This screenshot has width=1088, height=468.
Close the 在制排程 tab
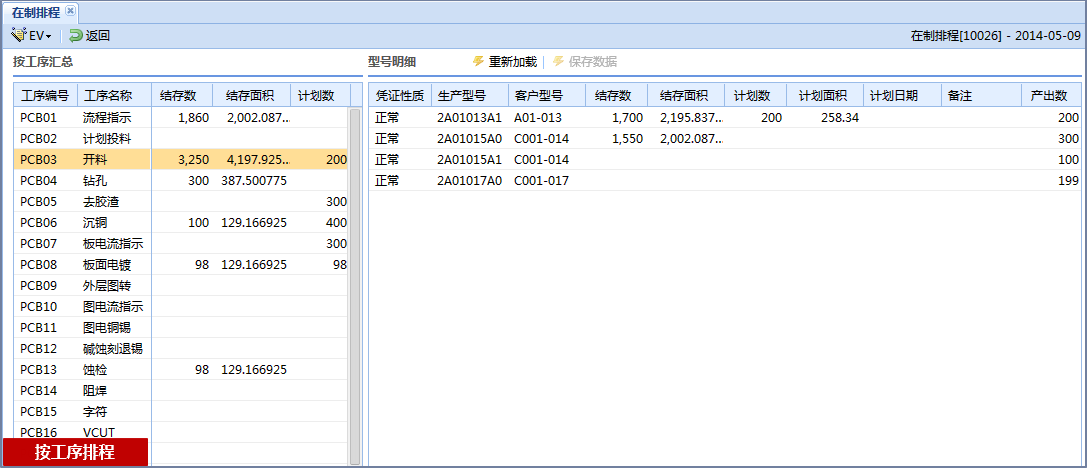point(69,11)
